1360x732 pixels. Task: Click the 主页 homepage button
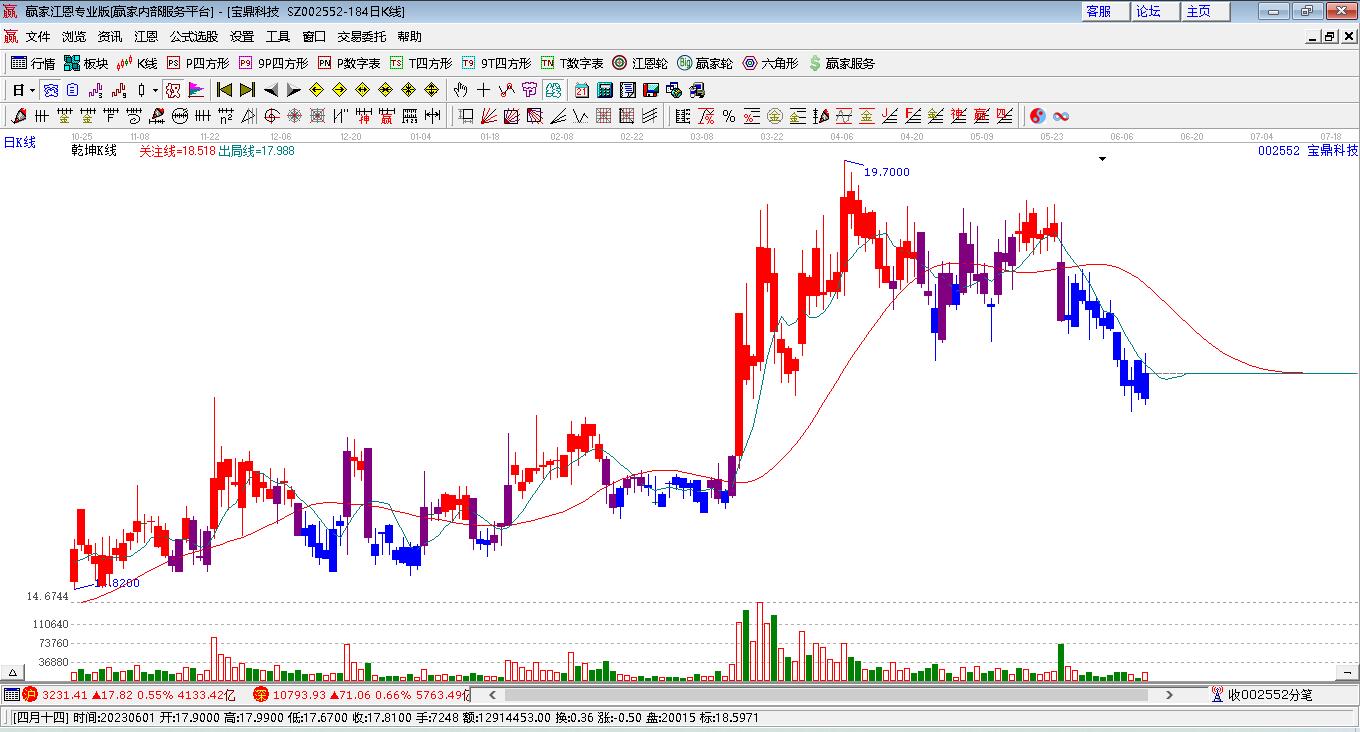pyautogui.click(x=1206, y=11)
